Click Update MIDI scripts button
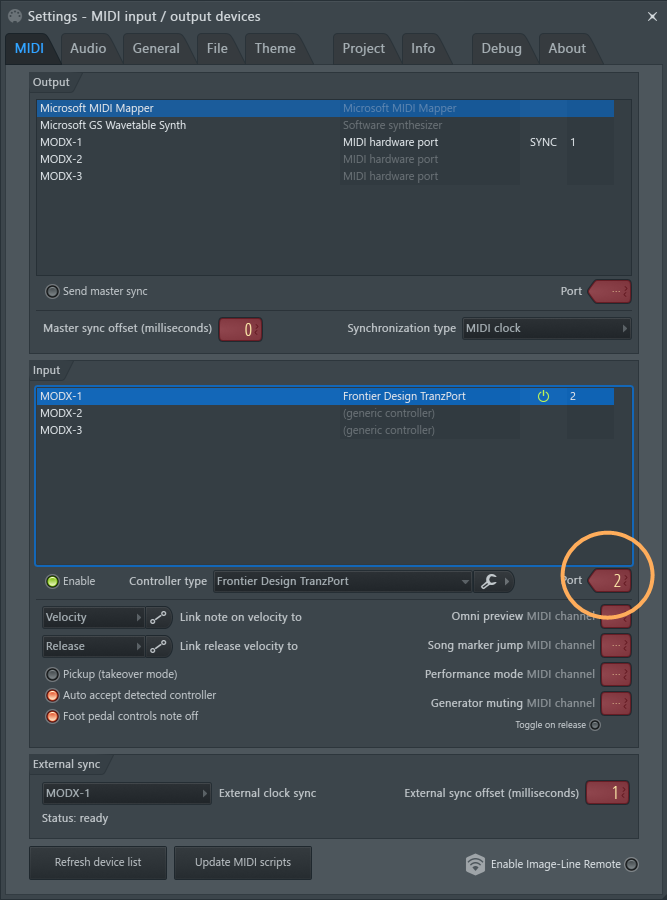 tap(243, 862)
